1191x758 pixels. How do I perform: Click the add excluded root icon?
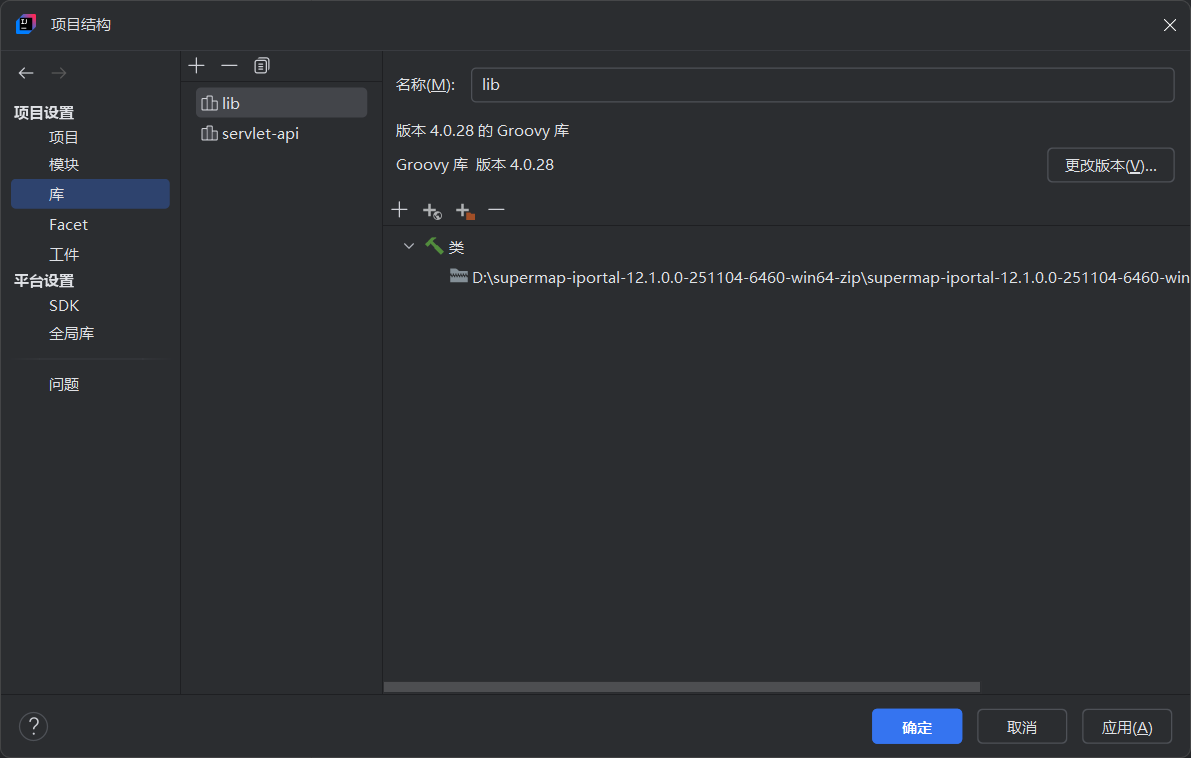click(464, 211)
